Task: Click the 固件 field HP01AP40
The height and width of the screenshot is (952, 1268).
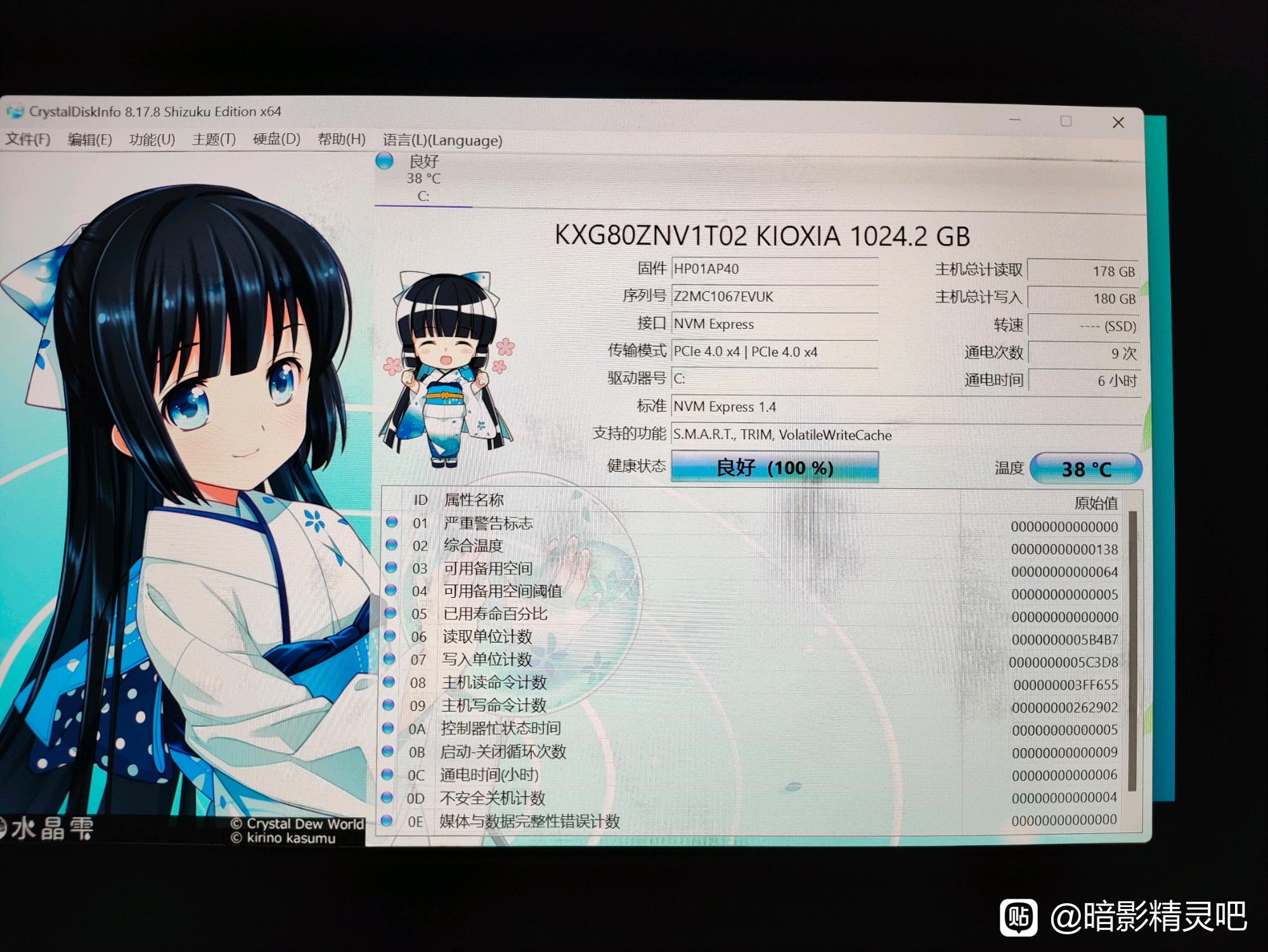Action: (775, 269)
